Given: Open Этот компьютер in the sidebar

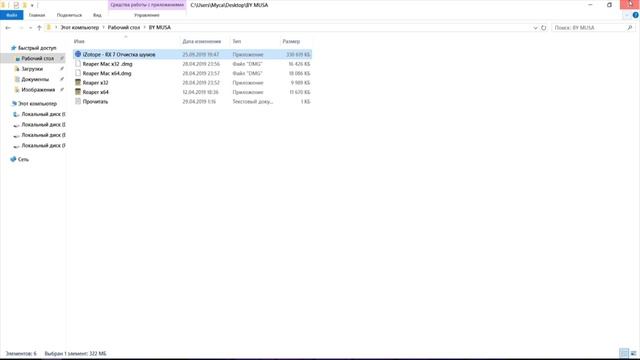Looking at the screenshot, I should (x=37, y=104).
